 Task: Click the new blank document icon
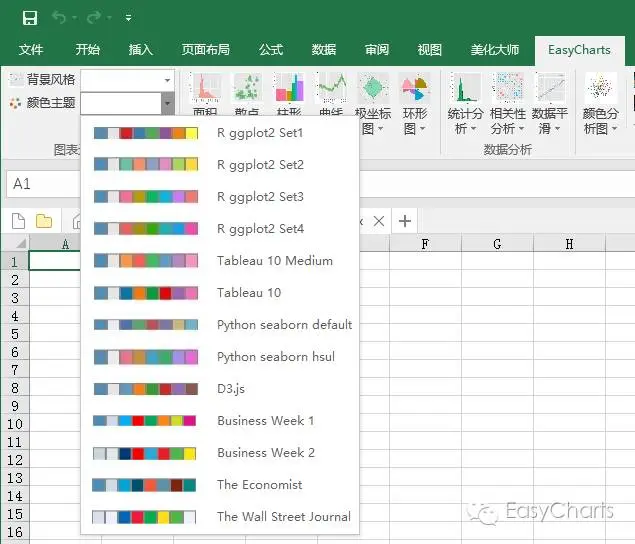tap(18, 221)
